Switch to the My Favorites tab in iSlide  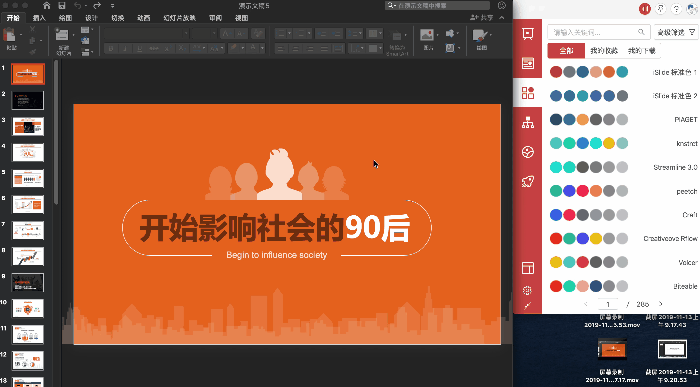(x=604, y=51)
